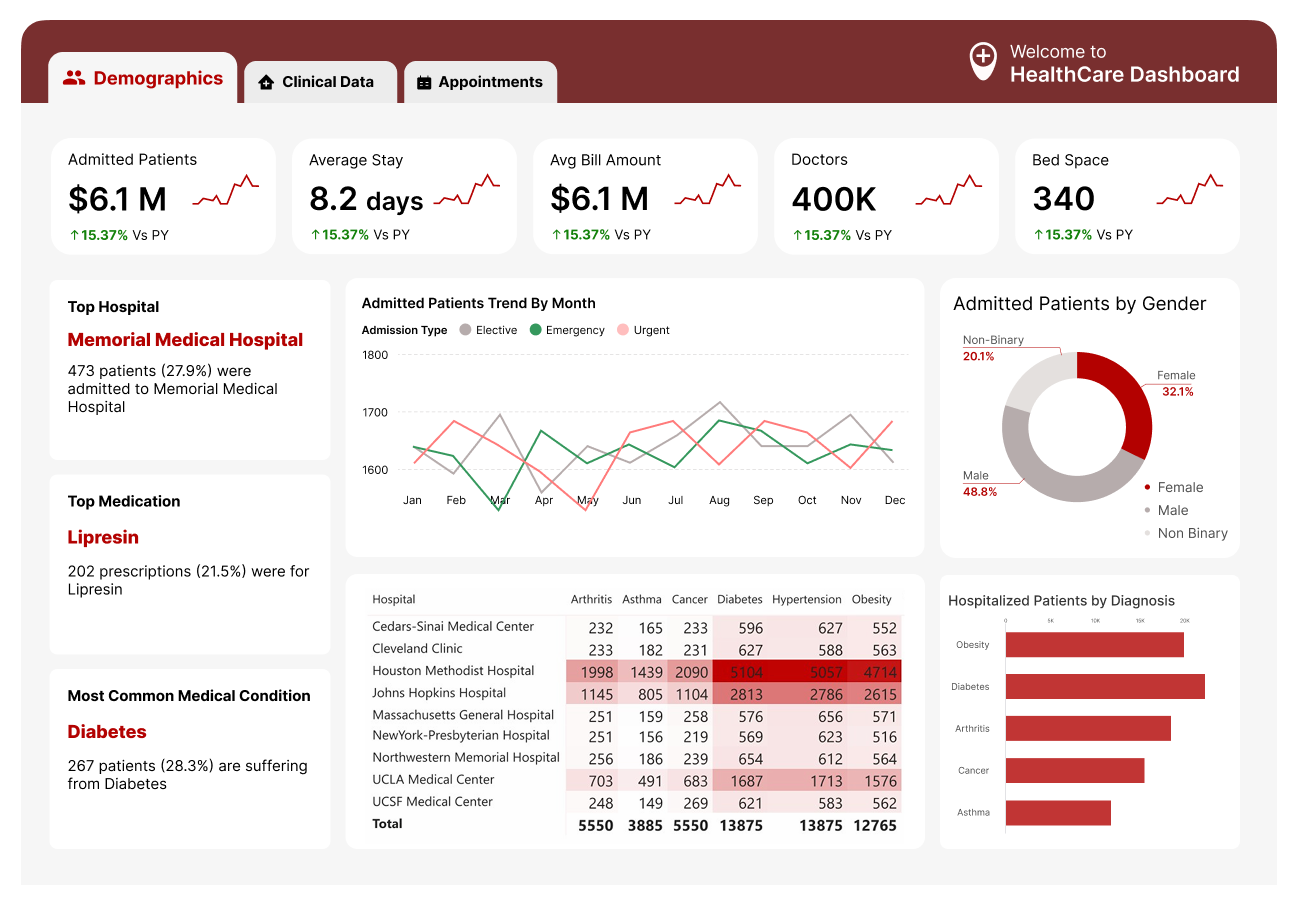The image size is (1298, 905).
Task: Open the Memorial Medical Hospital link
Action: tap(185, 339)
